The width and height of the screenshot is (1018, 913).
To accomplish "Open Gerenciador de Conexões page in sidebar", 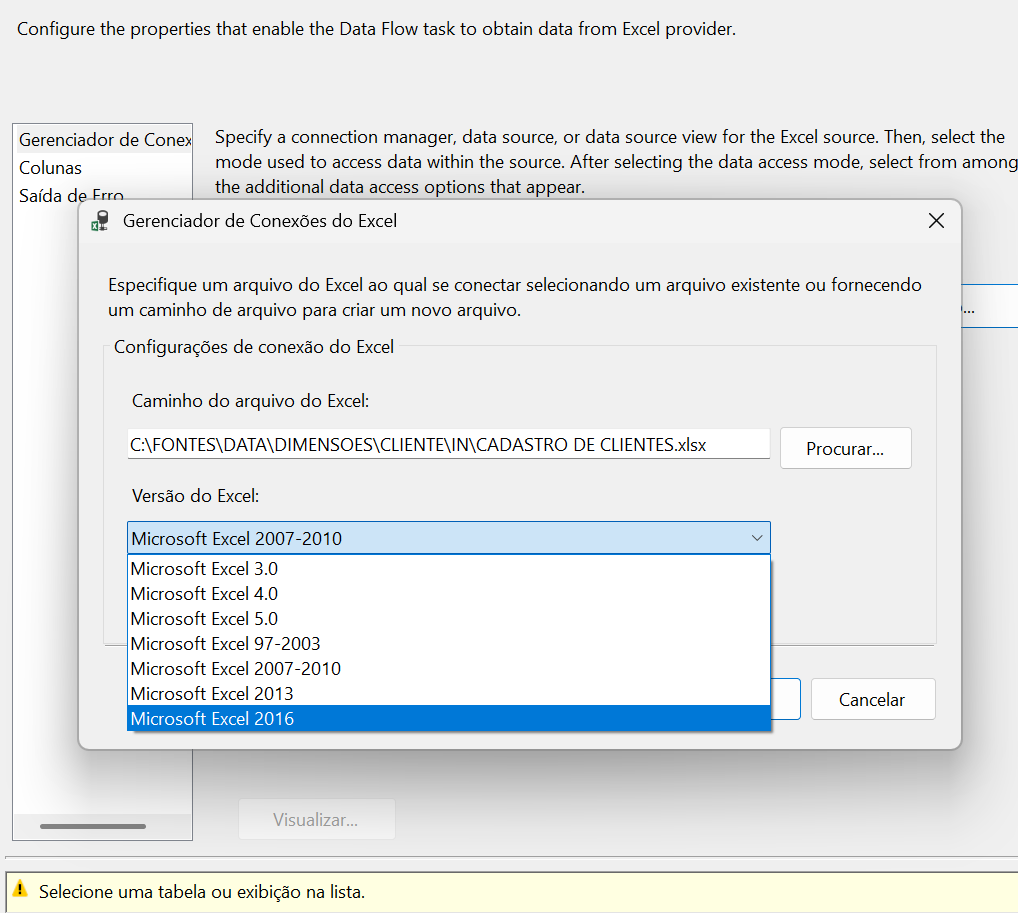I will (x=105, y=140).
